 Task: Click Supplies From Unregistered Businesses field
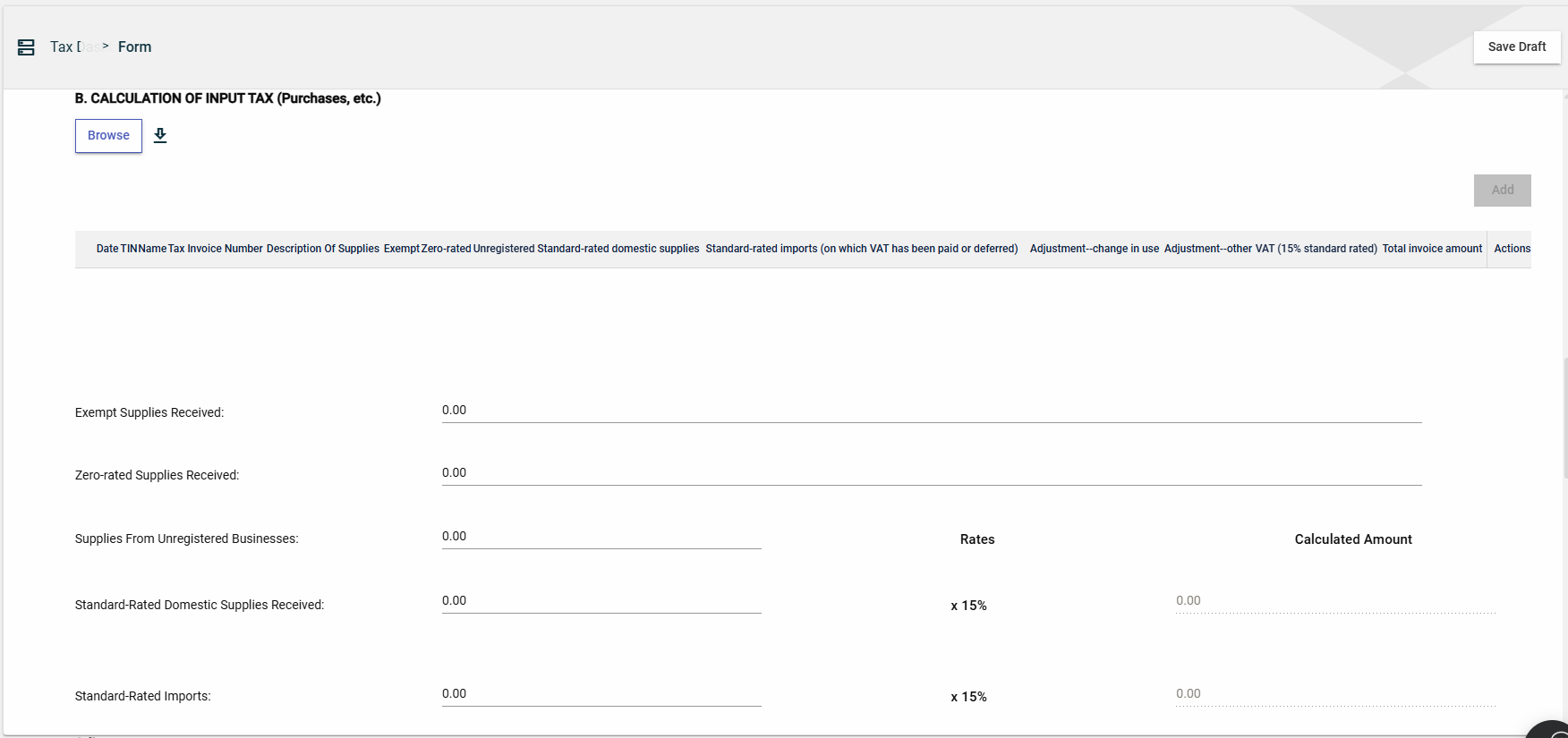601,537
